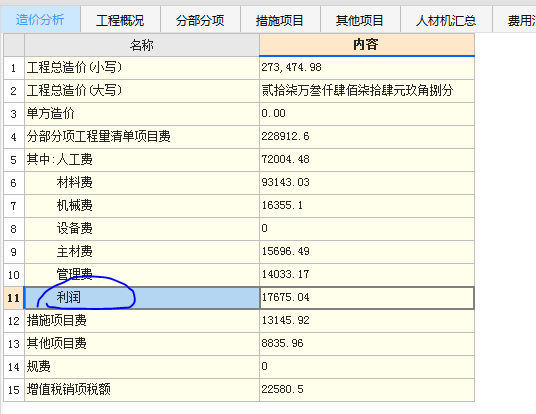Select the 材料费 cell

click(x=142, y=183)
